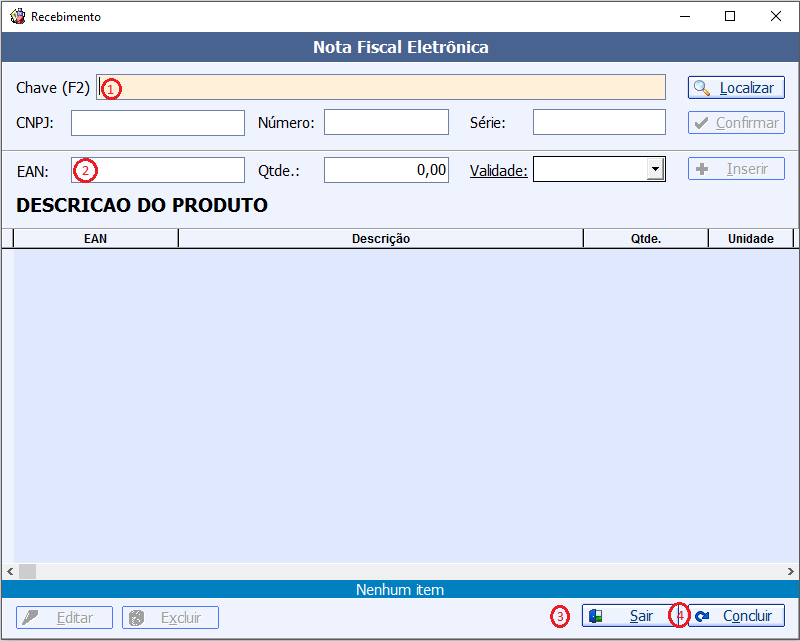Click the Inserir plus button
Image resolution: width=800 pixels, height=641 pixels.
pyautogui.click(x=736, y=169)
